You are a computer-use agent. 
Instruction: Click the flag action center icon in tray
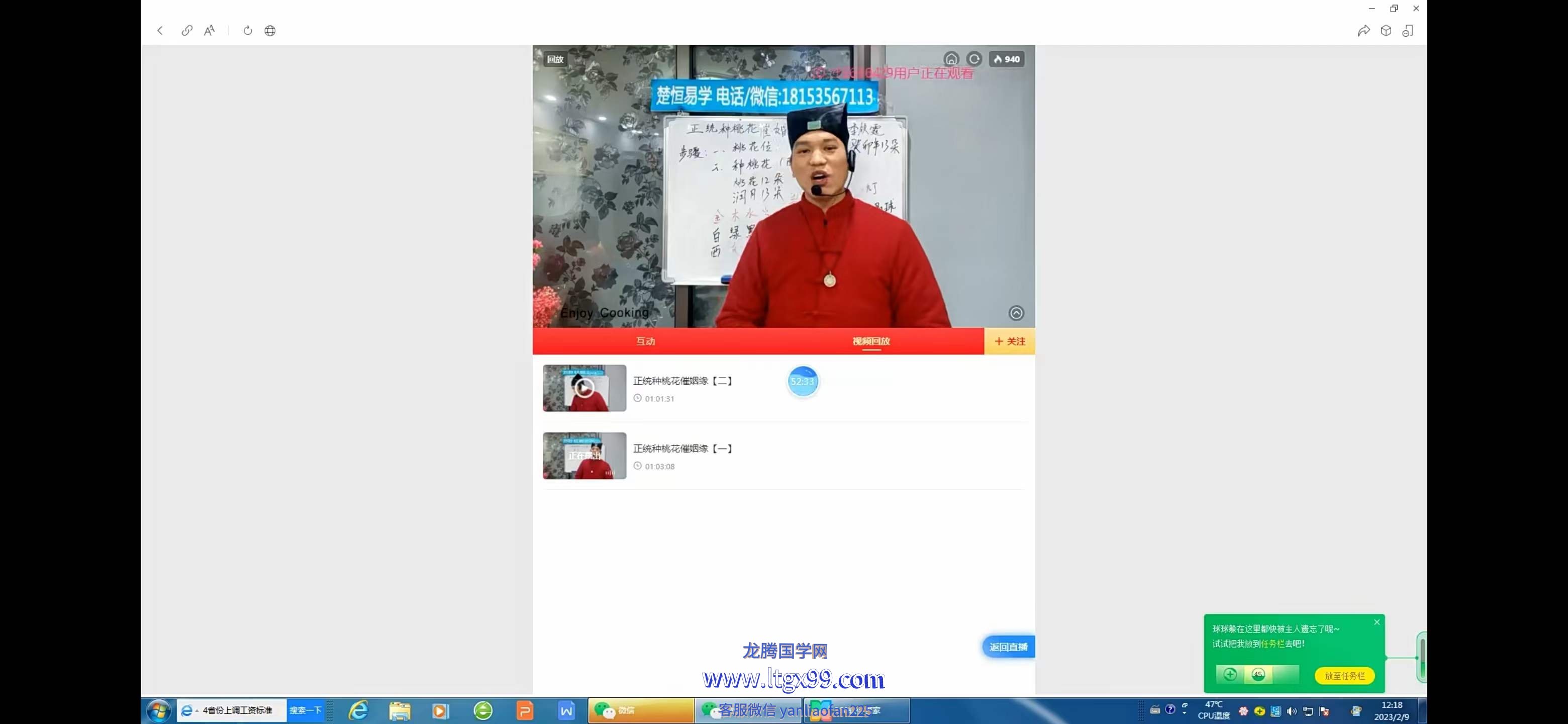1324,711
